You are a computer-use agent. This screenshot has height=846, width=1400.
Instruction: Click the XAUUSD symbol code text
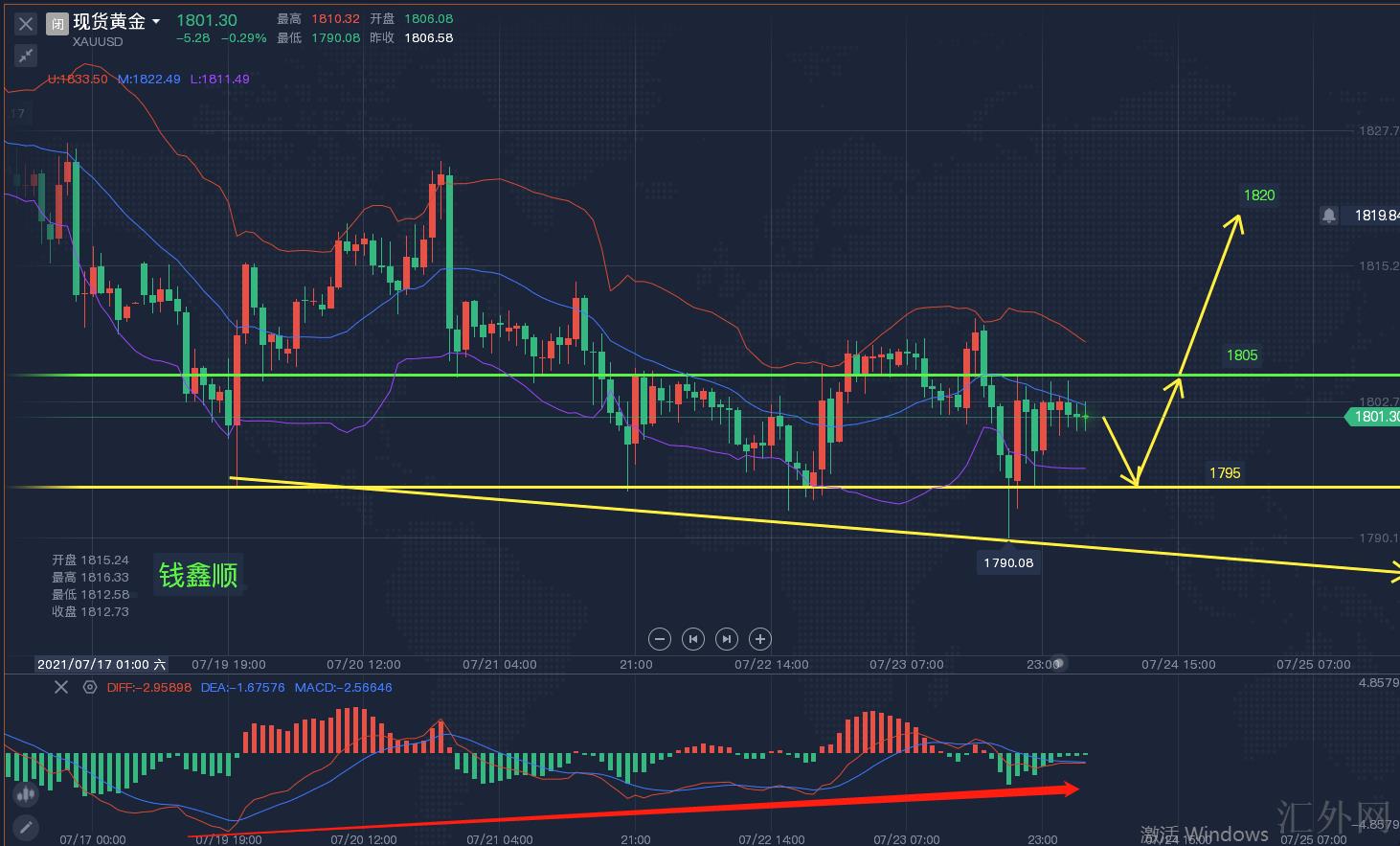pos(98,42)
